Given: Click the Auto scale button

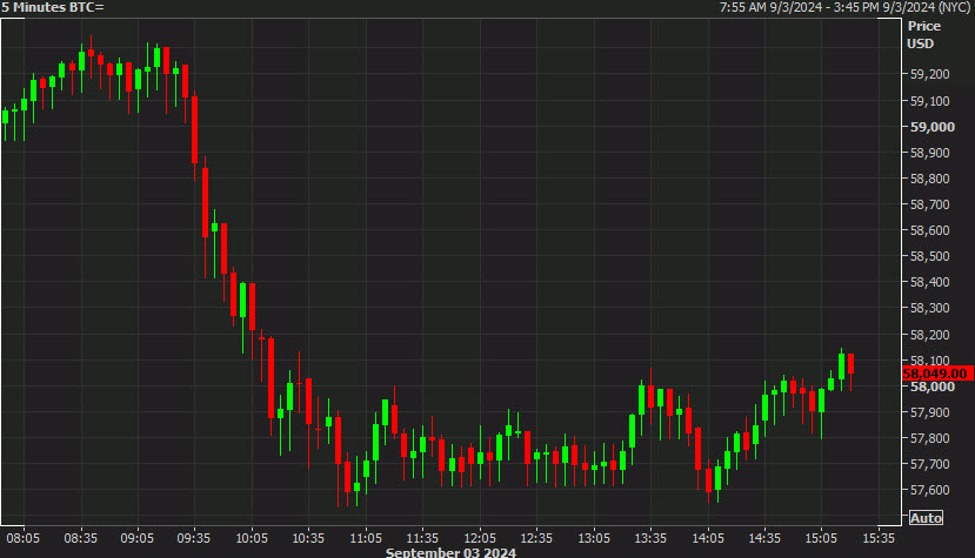Looking at the screenshot, I should (x=925, y=518).
